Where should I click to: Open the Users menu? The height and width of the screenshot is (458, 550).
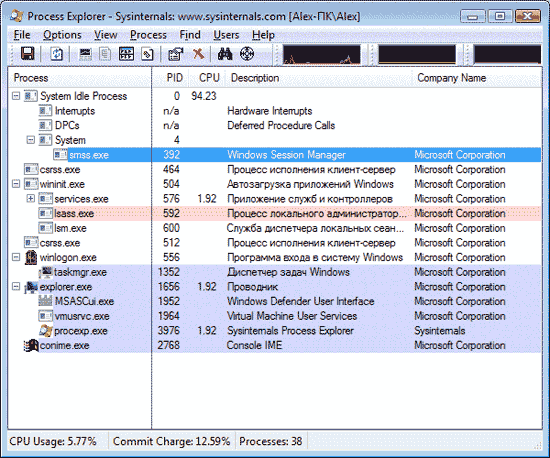pyautogui.click(x=226, y=35)
